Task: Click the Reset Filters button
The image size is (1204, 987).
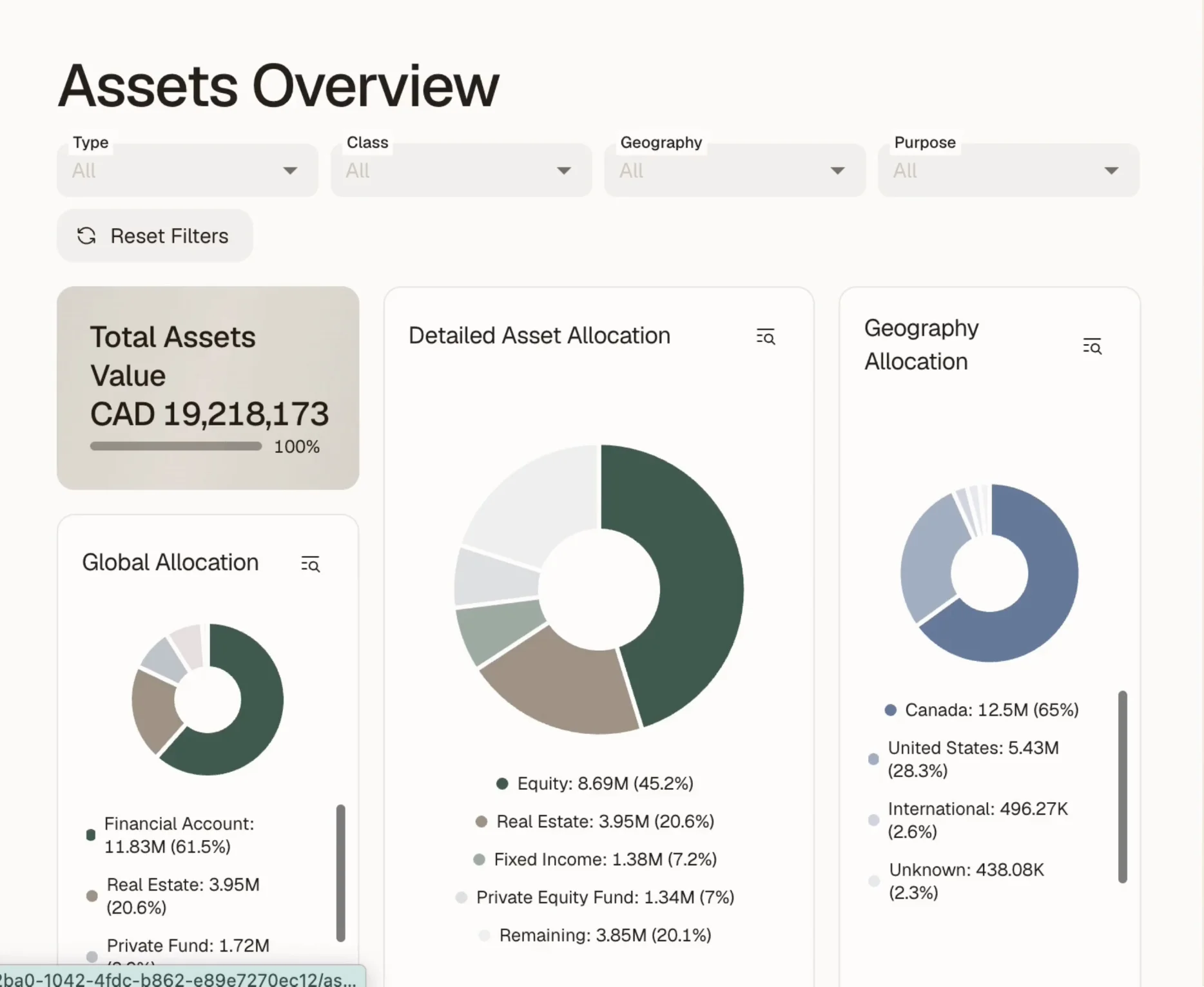Action: pos(155,236)
